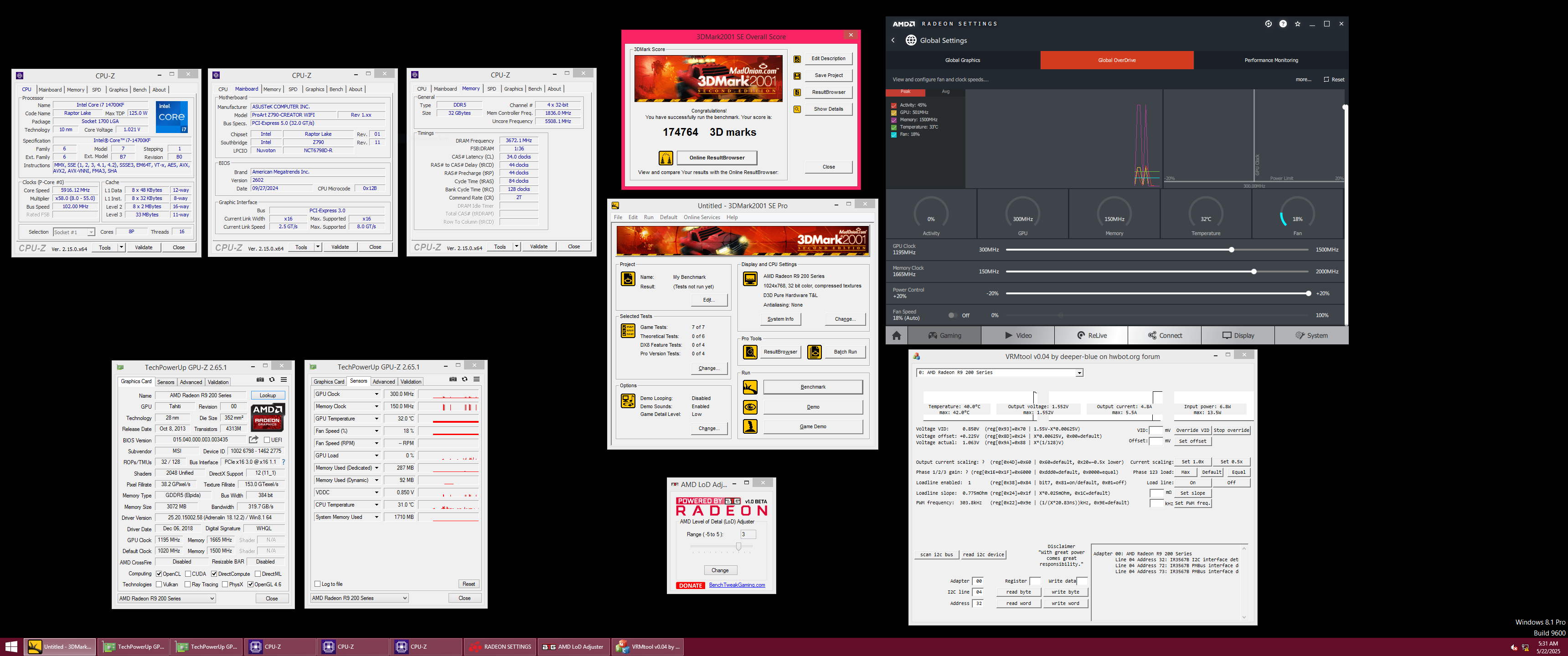Click the bus interface question mark icon in GPU-Z
Screen dimensions: 1568x656
click(x=283, y=462)
